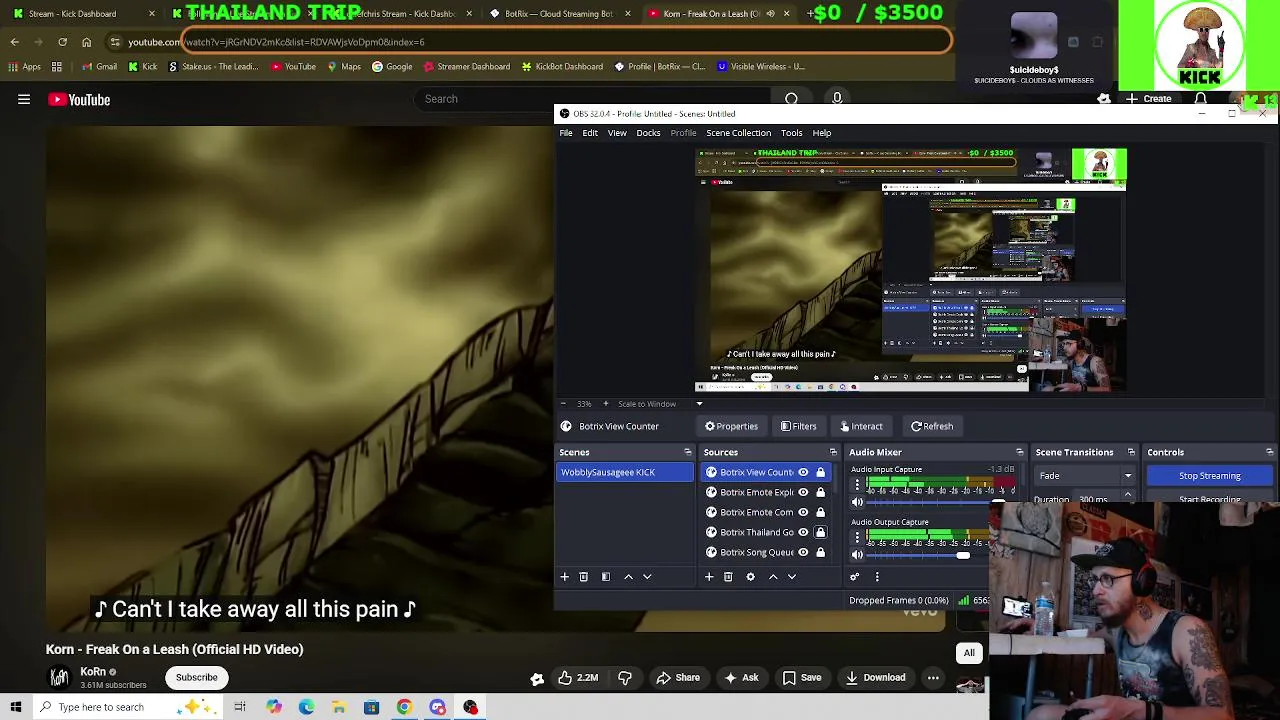Open Microsoft Edge from taskbar
1280x720 pixels.
[x=306, y=707]
